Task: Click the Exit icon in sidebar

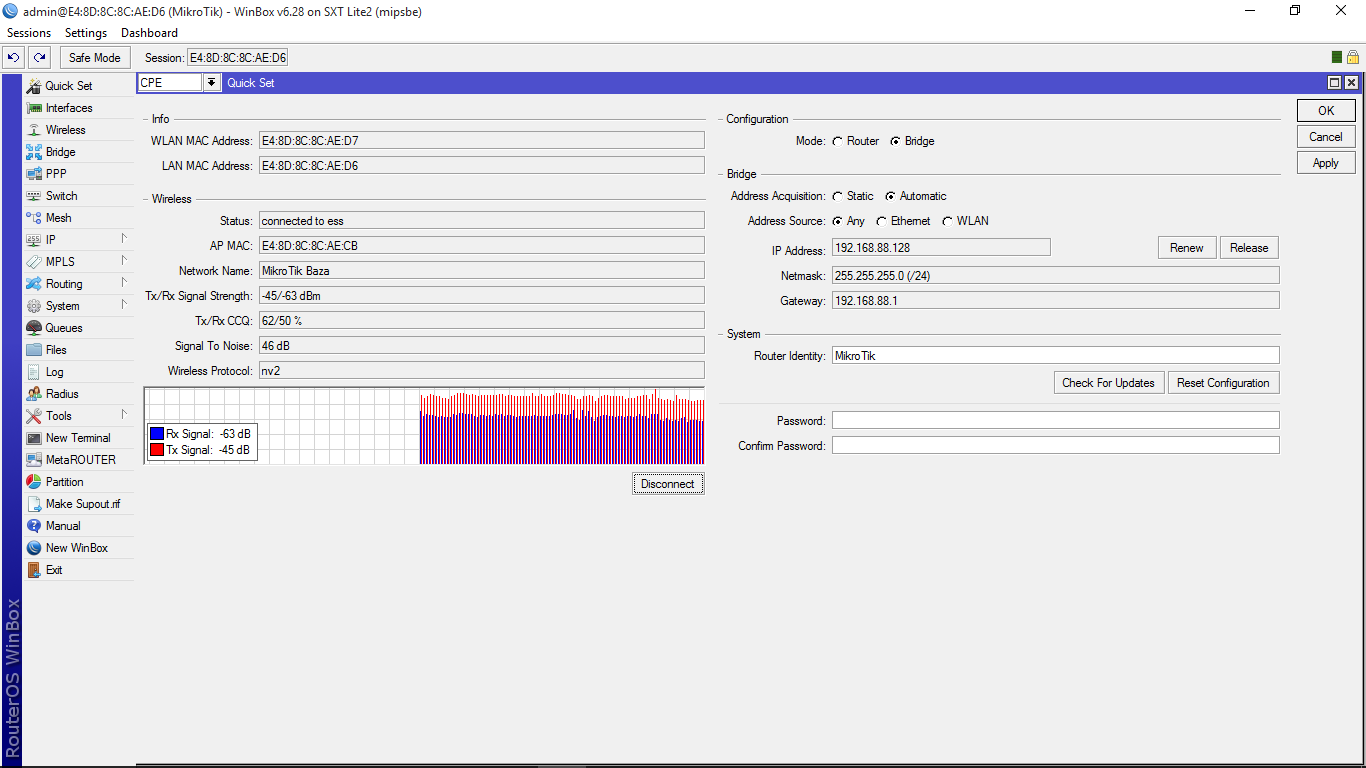Action: pyautogui.click(x=34, y=570)
